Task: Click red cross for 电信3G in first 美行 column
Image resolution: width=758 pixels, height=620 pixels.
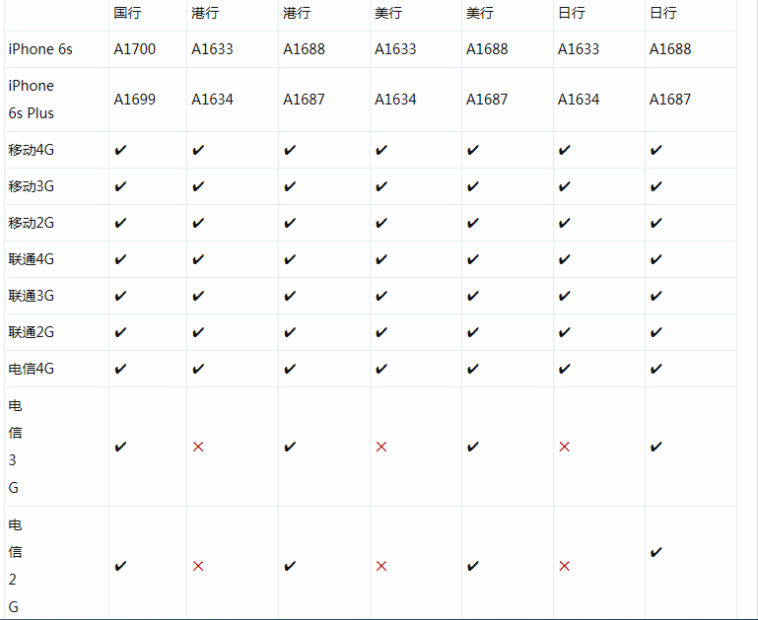Action: click(381, 447)
